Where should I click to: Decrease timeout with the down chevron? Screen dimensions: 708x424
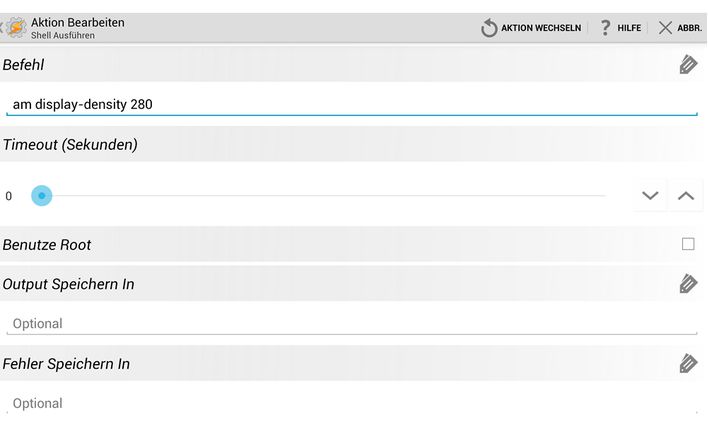(x=650, y=196)
